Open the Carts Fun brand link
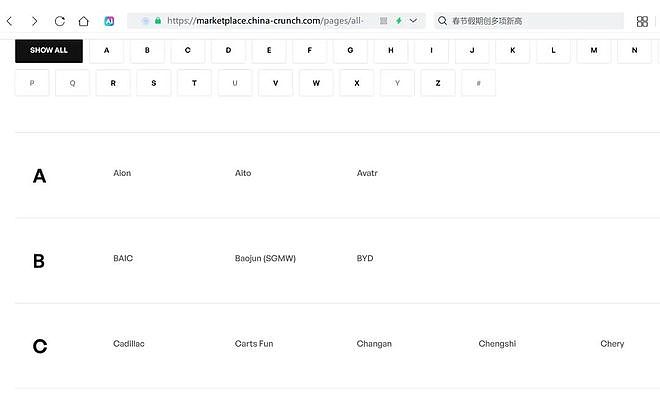The image size is (660, 395). (254, 344)
